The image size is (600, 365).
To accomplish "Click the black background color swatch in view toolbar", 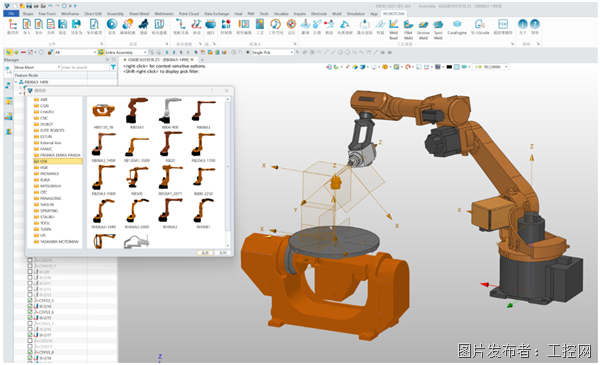I will click(x=449, y=67).
